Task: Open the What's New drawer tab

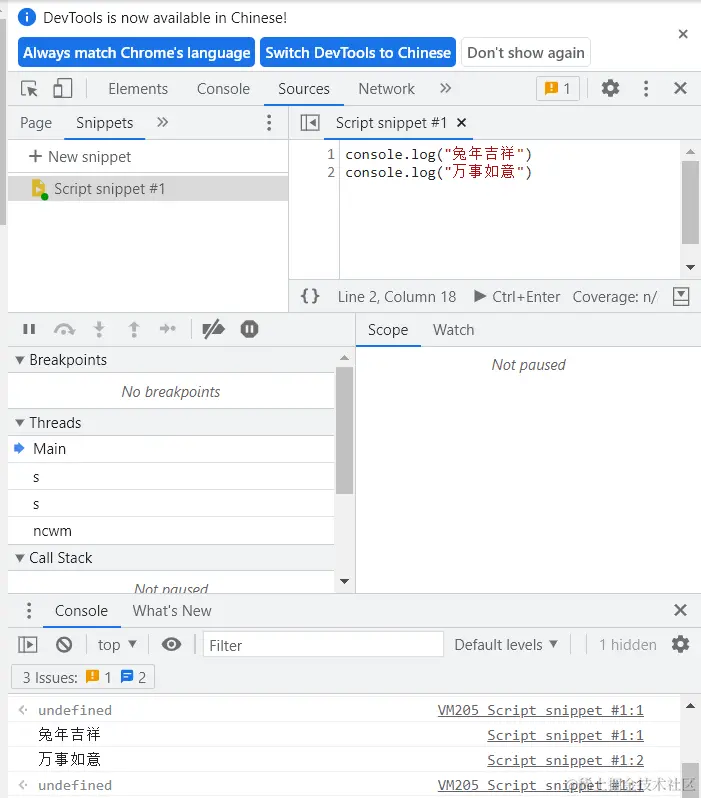Action: (x=172, y=610)
